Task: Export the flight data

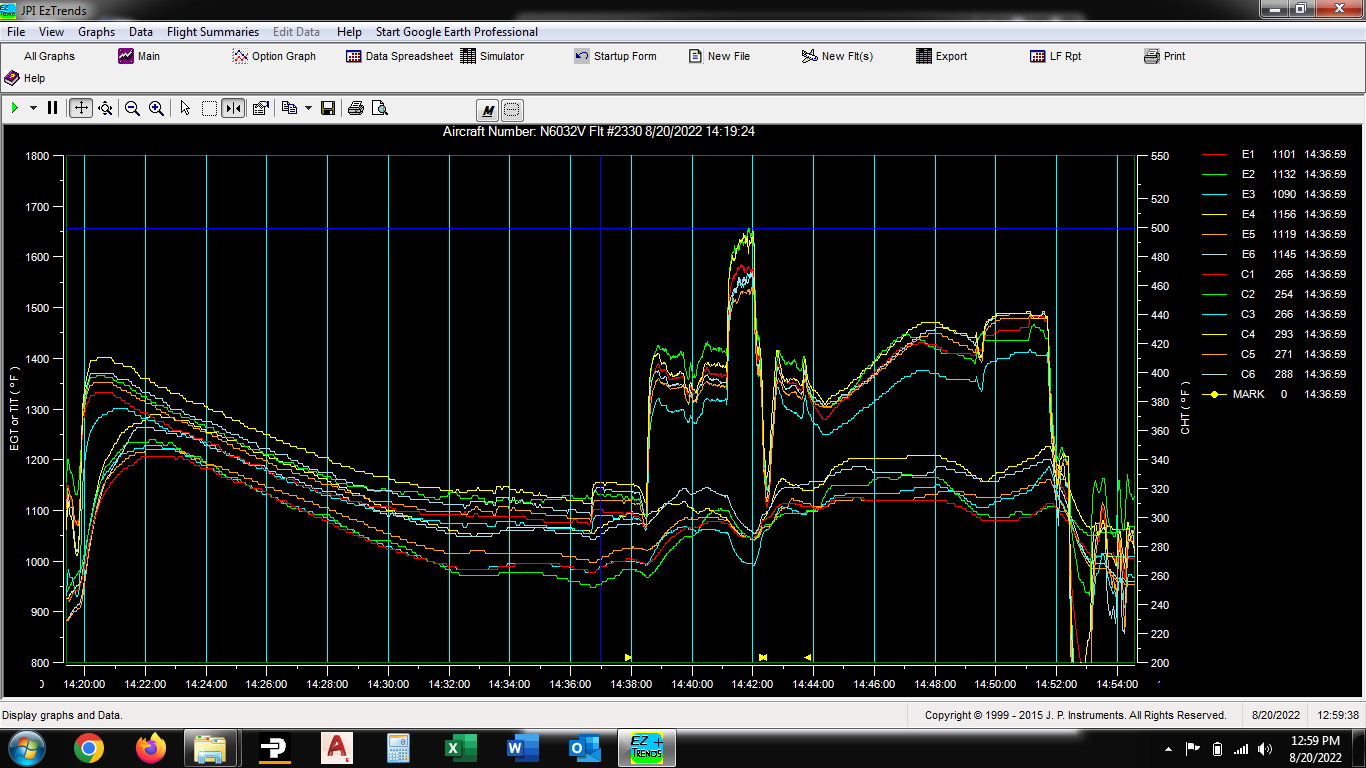Action: coord(940,56)
